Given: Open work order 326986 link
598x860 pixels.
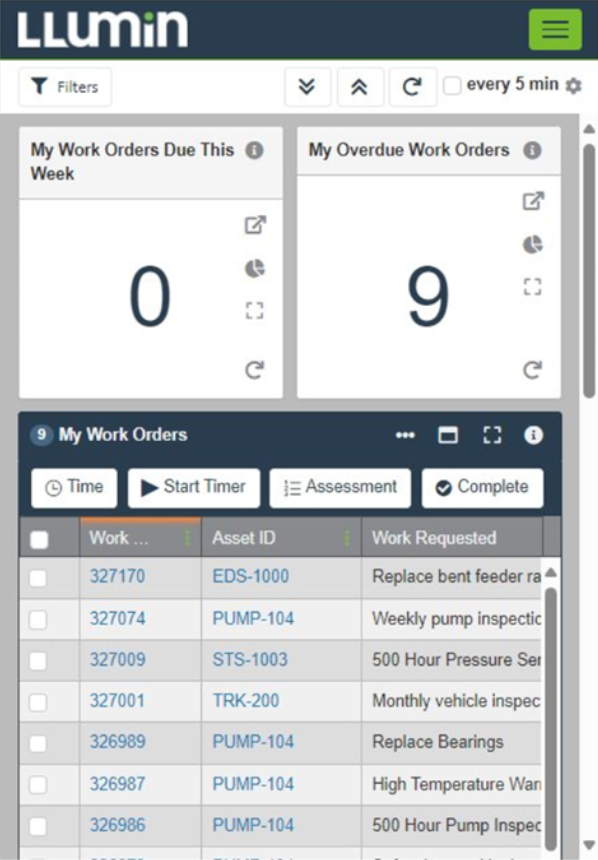Looking at the screenshot, I should tap(117, 825).
